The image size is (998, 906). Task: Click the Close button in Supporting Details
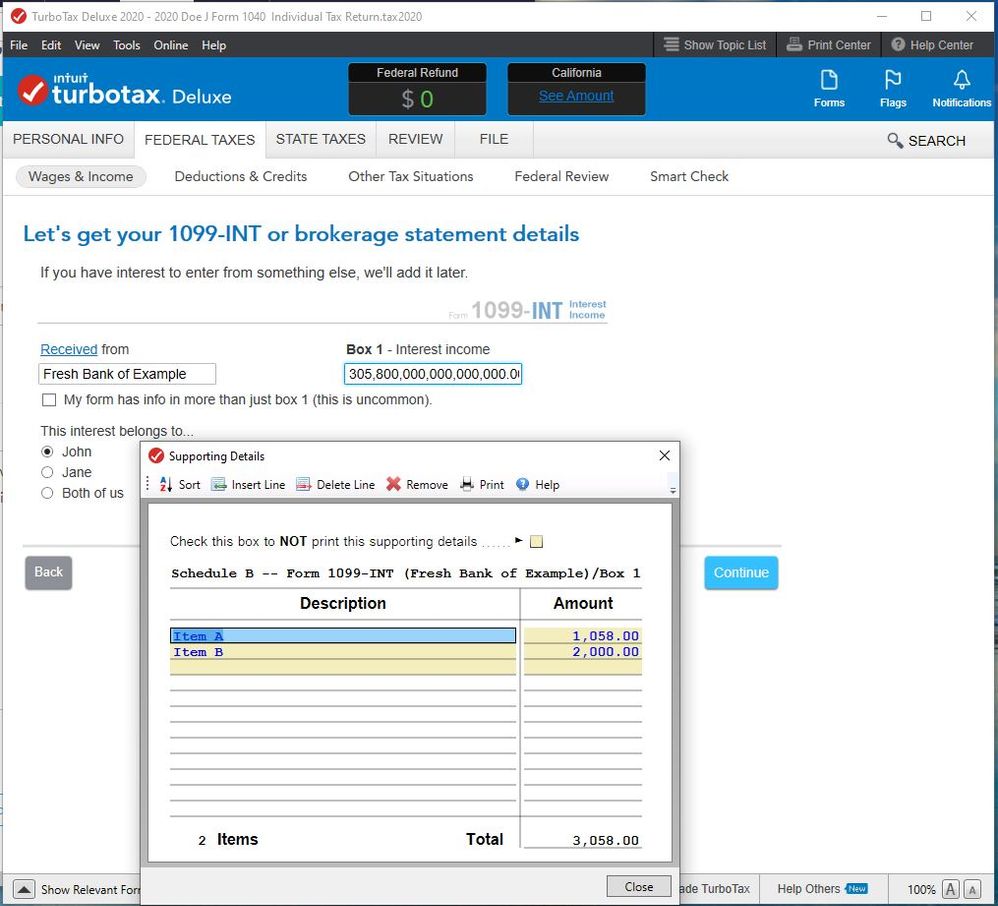pyautogui.click(x=638, y=886)
